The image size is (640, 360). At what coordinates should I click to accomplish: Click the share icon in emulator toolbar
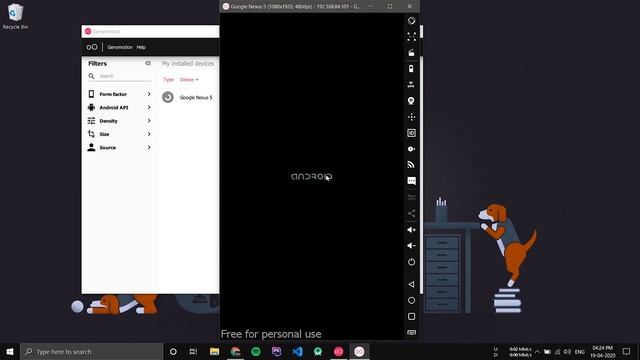411,213
